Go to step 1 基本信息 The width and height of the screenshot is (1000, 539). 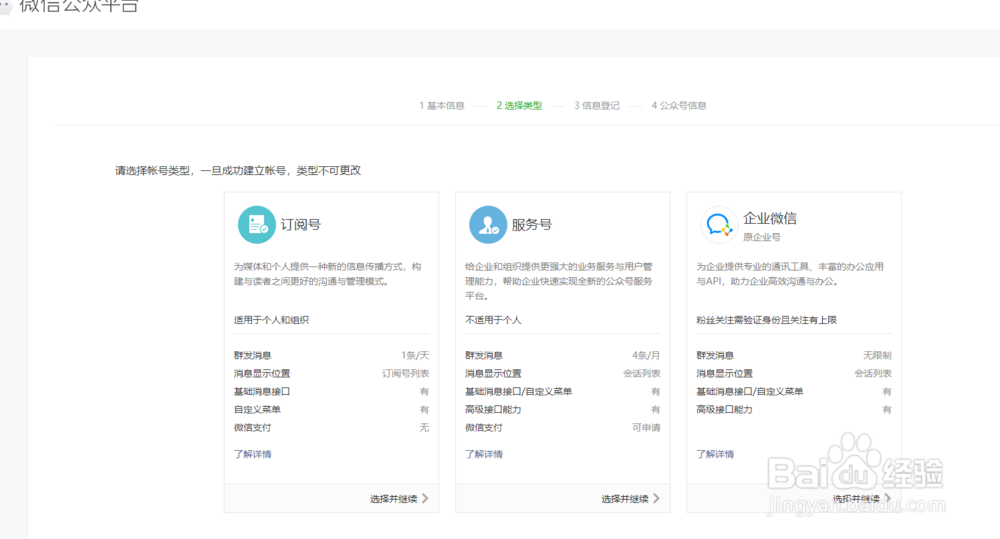[x=442, y=105]
